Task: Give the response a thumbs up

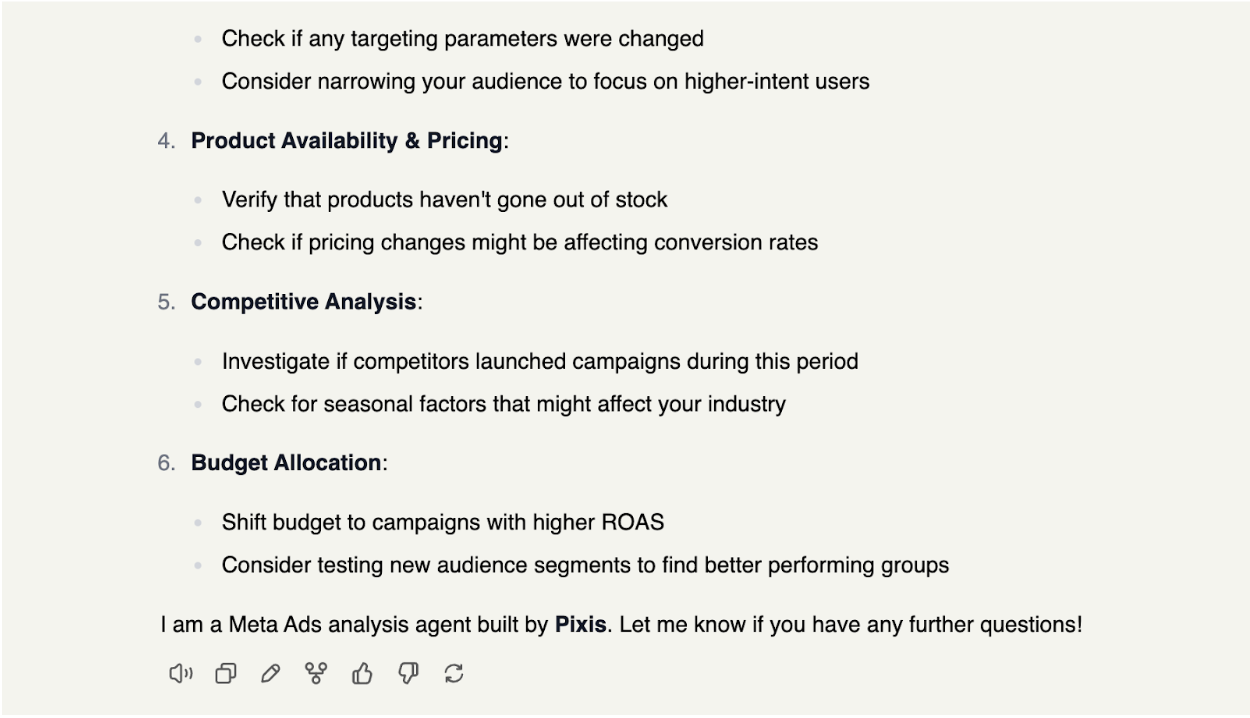Action: pyautogui.click(x=362, y=674)
